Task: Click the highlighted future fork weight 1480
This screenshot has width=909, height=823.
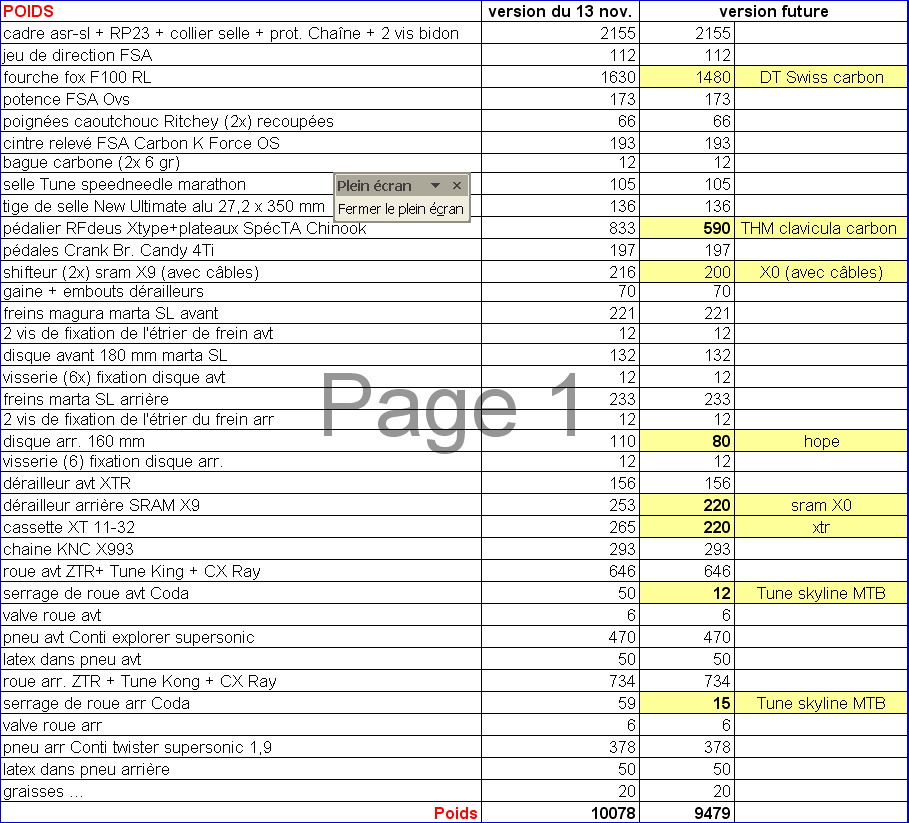Action: 687,77
